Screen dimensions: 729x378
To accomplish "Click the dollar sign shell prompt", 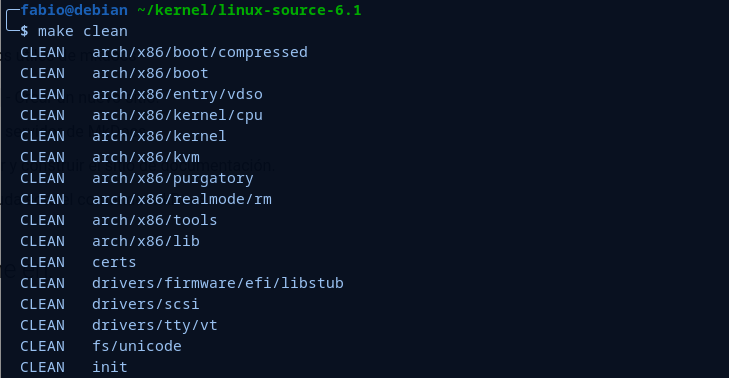I will pyautogui.click(x=24, y=31).
